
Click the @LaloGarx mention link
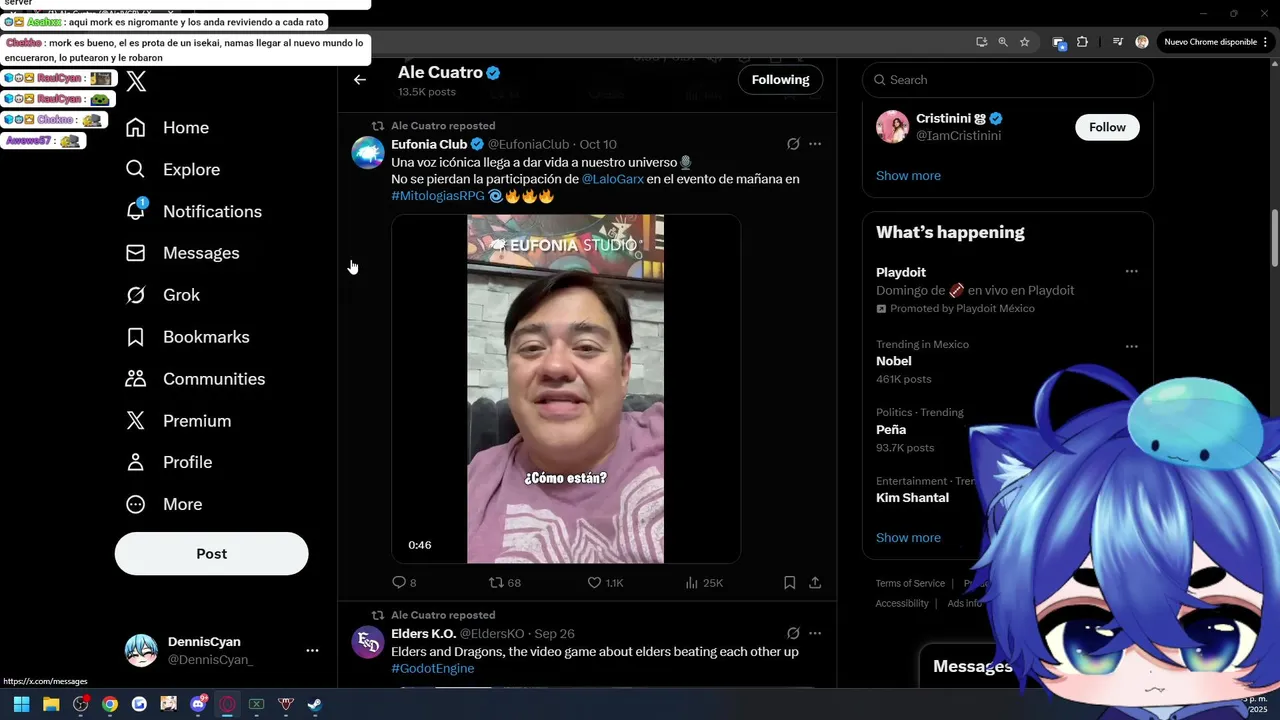tap(612, 179)
